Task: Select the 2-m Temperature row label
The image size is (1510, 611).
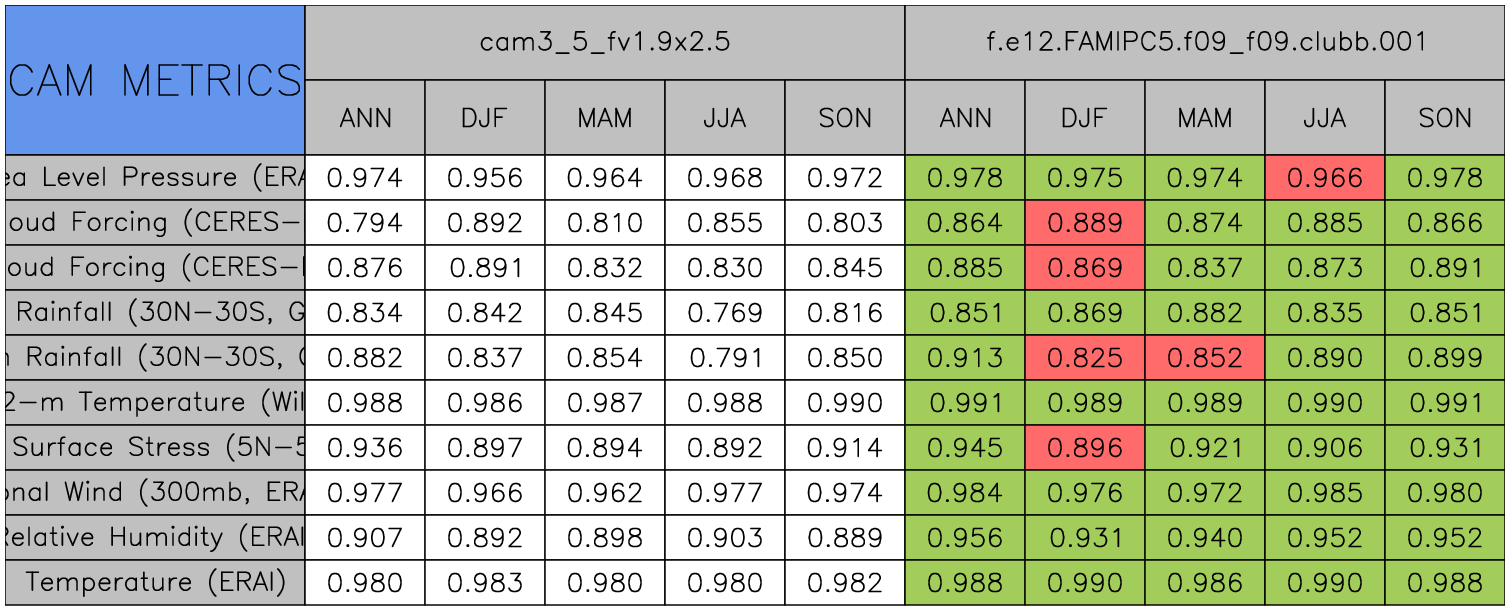Action: point(155,403)
